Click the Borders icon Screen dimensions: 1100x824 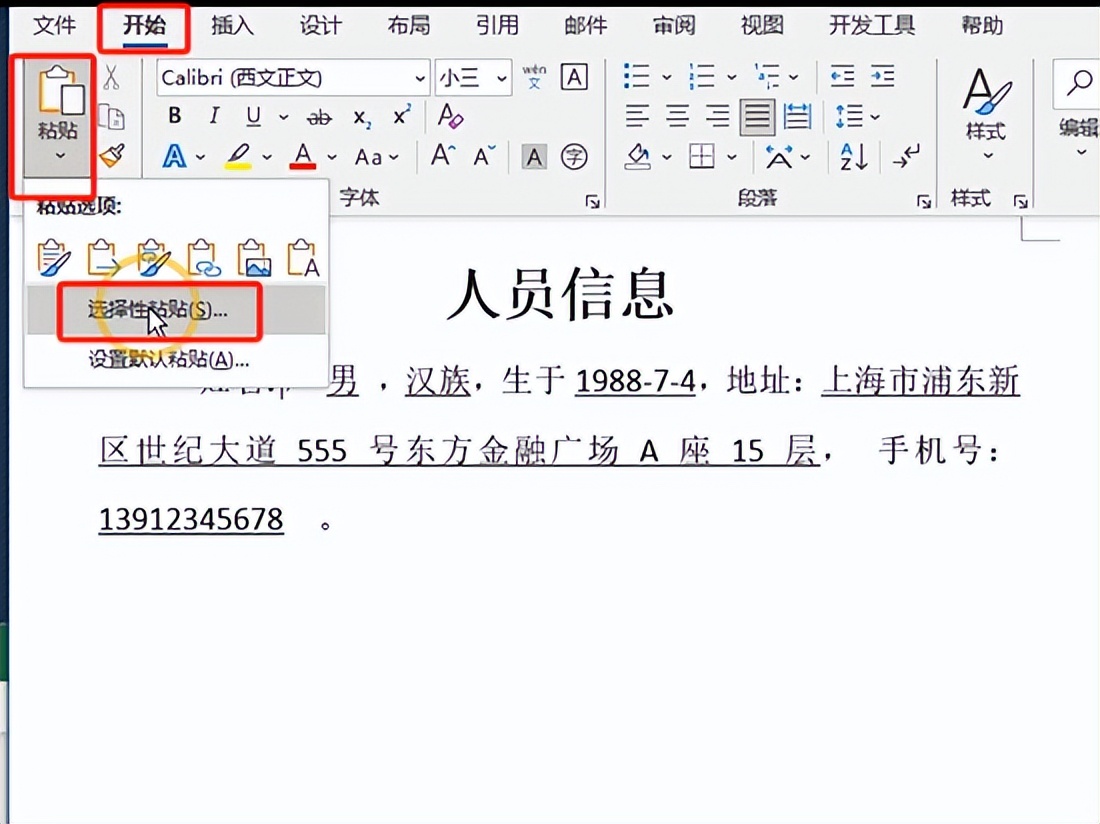(x=702, y=156)
